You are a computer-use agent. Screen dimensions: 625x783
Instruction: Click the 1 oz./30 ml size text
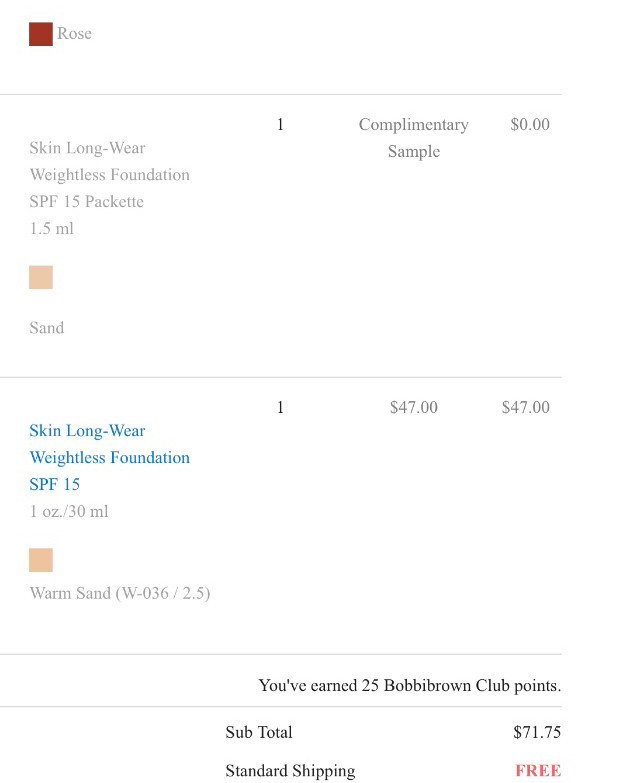69,511
